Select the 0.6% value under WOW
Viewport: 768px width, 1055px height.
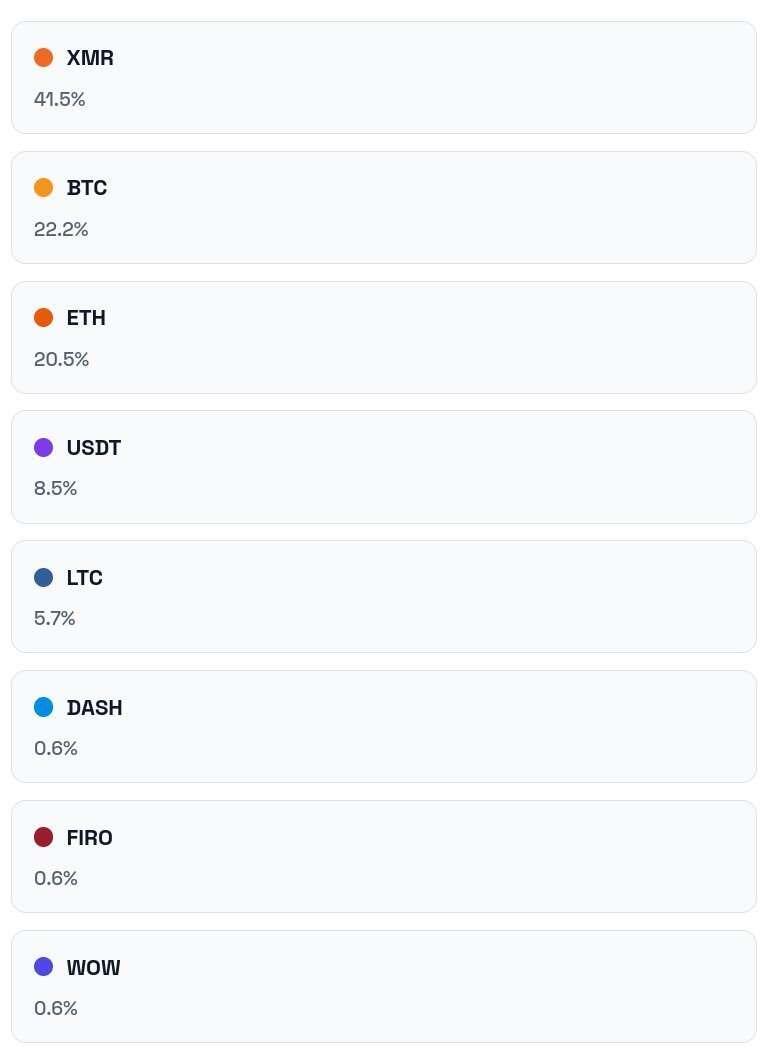[56, 1009]
